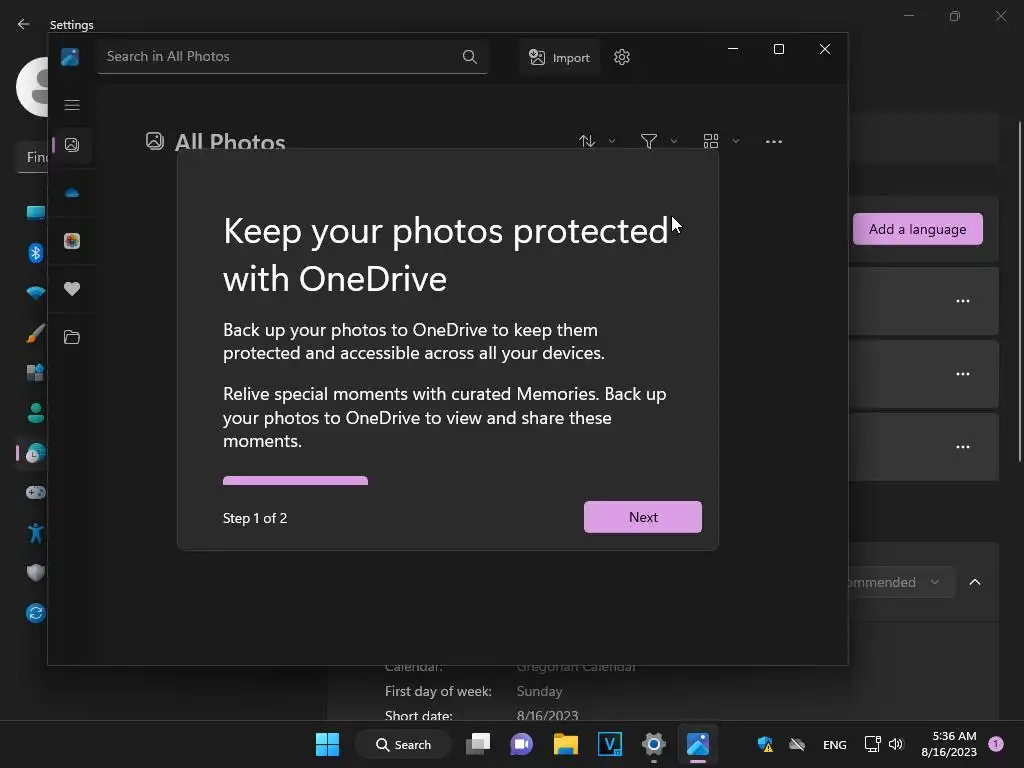This screenshot has height=768, width=1024.
Task: Open File Explorer from taskbar
Action: tap(566, 744)
